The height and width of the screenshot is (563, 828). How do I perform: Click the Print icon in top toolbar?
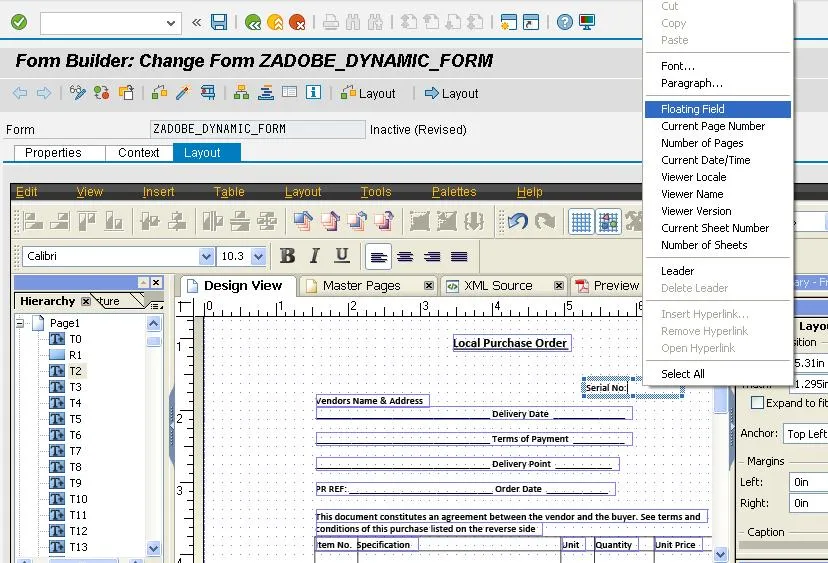tap(331, 22)
